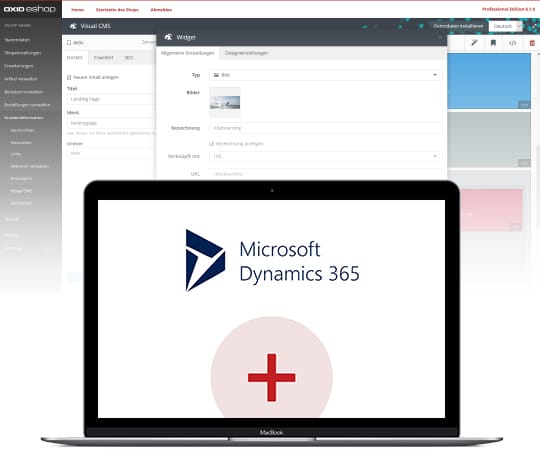The image size is (540, 460).
Task: Click the red plus icon
Action: click(271, 377)
